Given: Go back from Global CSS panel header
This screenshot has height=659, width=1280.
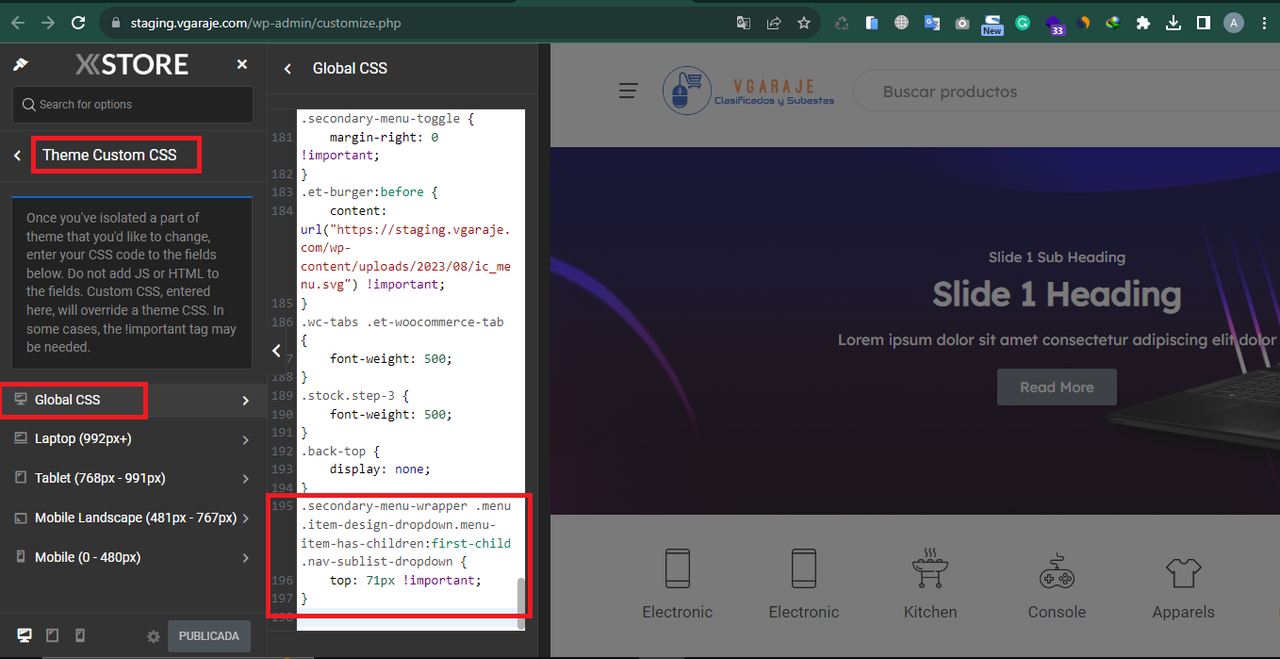Looking at the screenshot, I should click(288, 68).
